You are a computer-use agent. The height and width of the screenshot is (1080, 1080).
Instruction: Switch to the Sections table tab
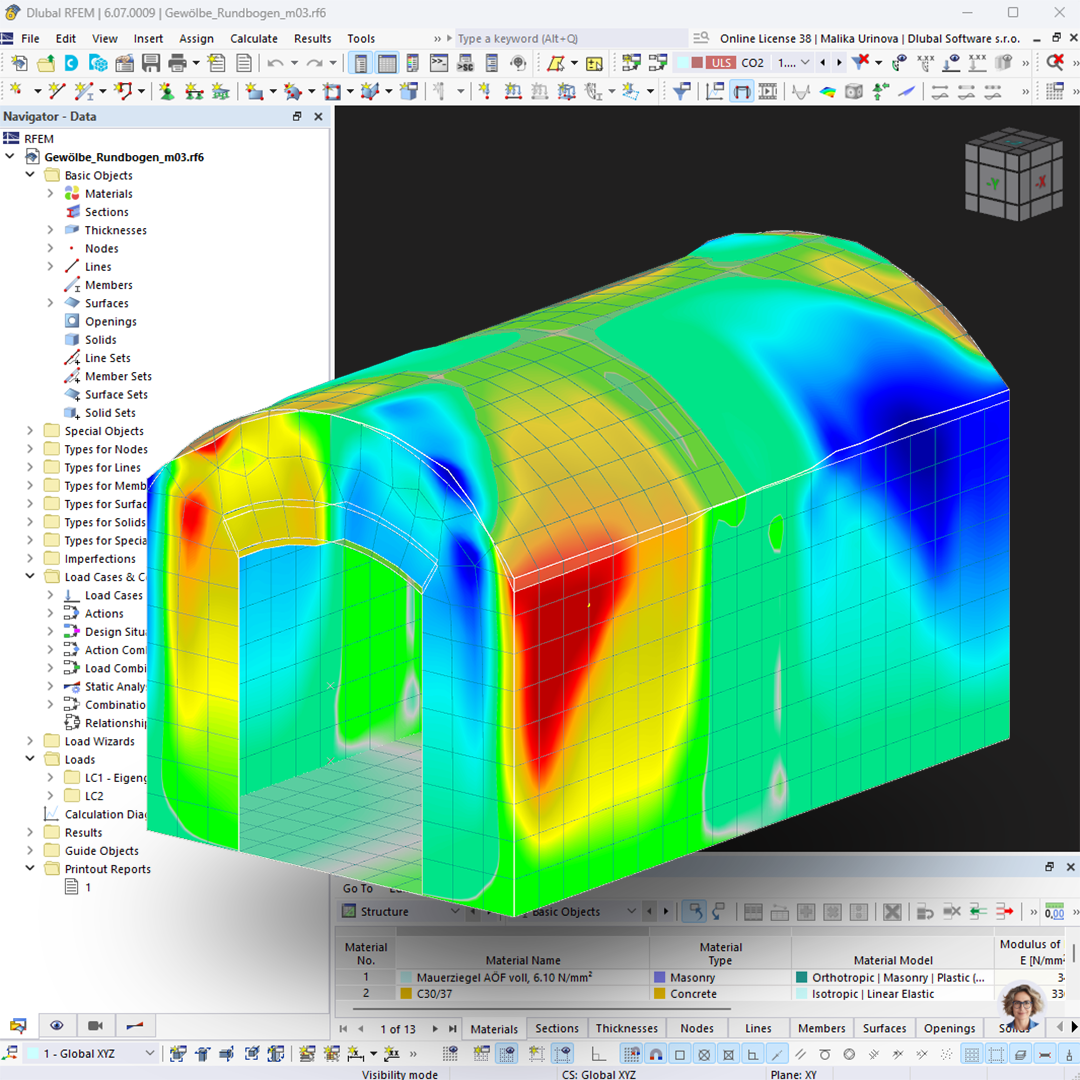(557, 1028)
